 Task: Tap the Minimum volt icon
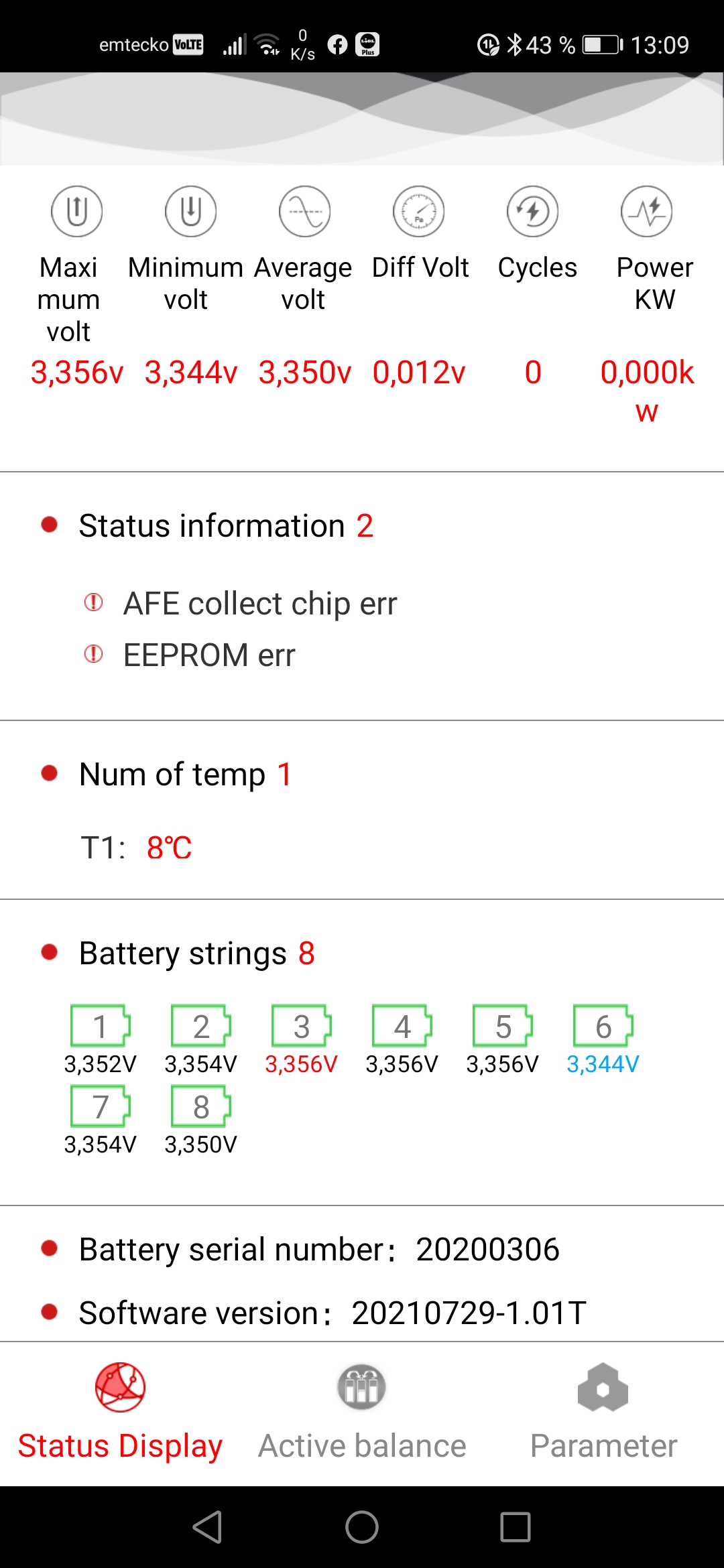(191, 211)
